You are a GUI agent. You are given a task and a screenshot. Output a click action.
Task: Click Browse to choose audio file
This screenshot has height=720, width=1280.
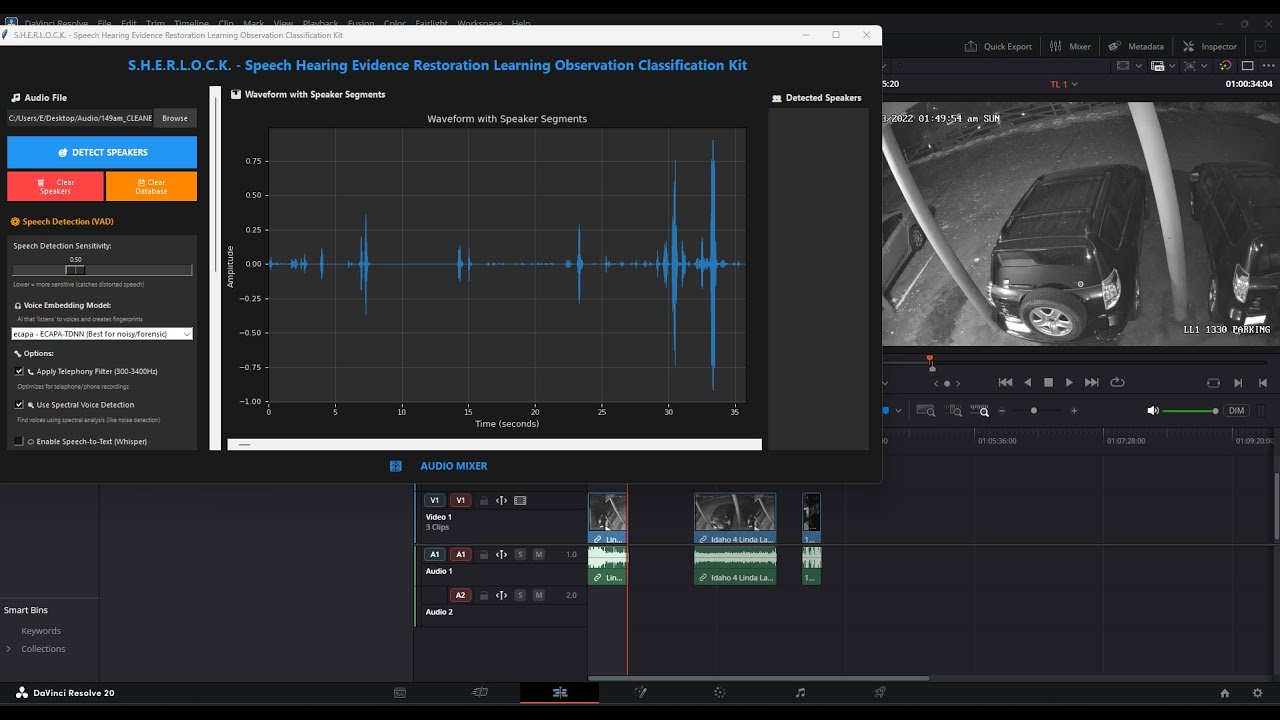coord(175,118)
